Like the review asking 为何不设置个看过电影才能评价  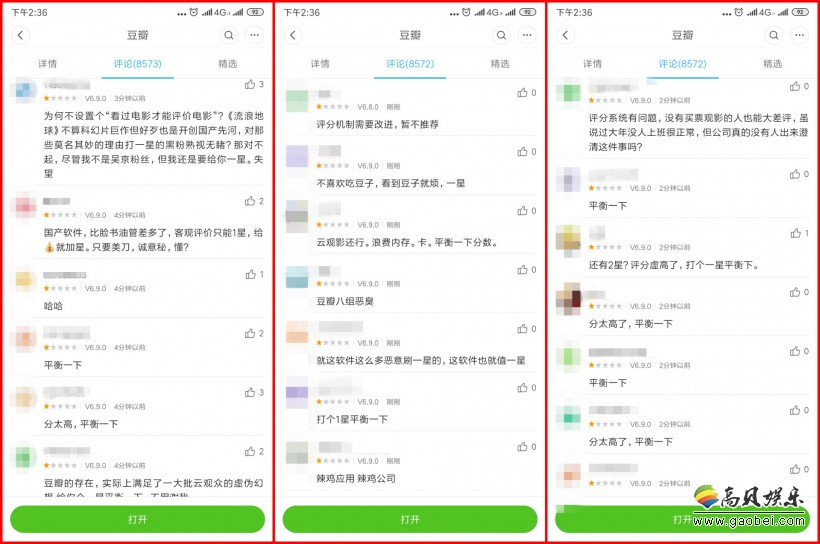(x=250, y=84)
